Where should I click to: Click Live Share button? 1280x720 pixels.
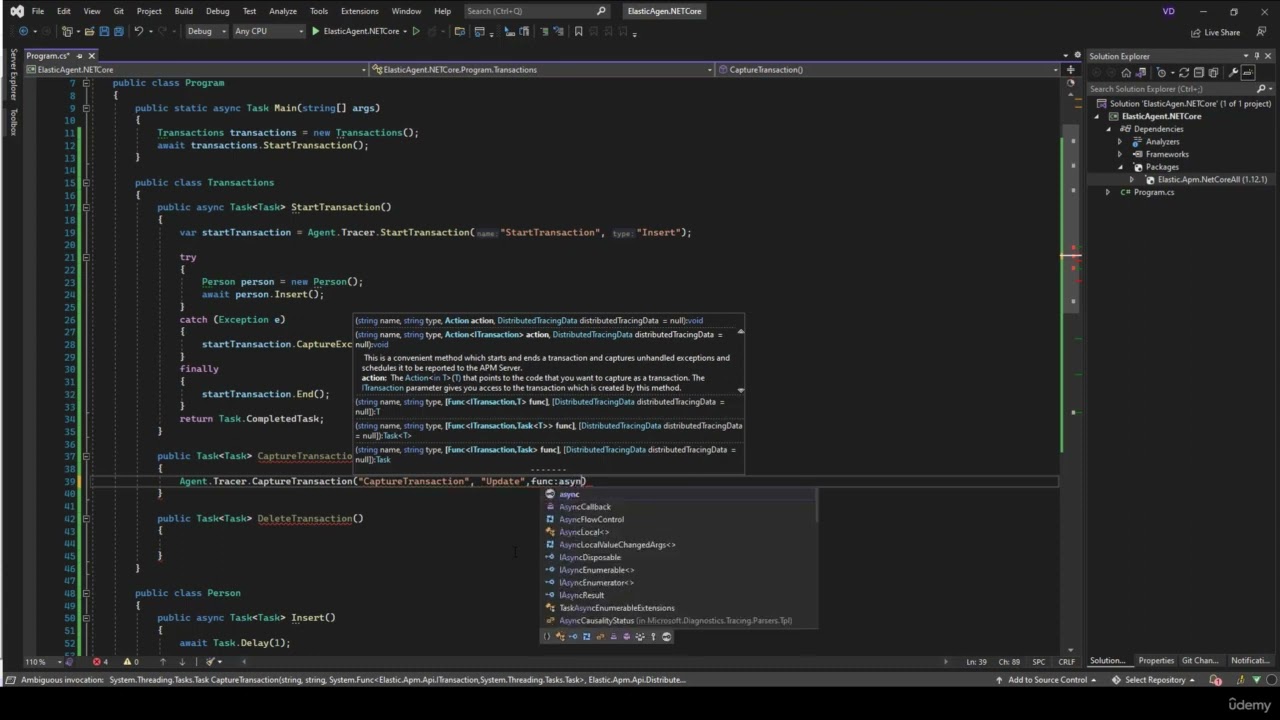1216,32
